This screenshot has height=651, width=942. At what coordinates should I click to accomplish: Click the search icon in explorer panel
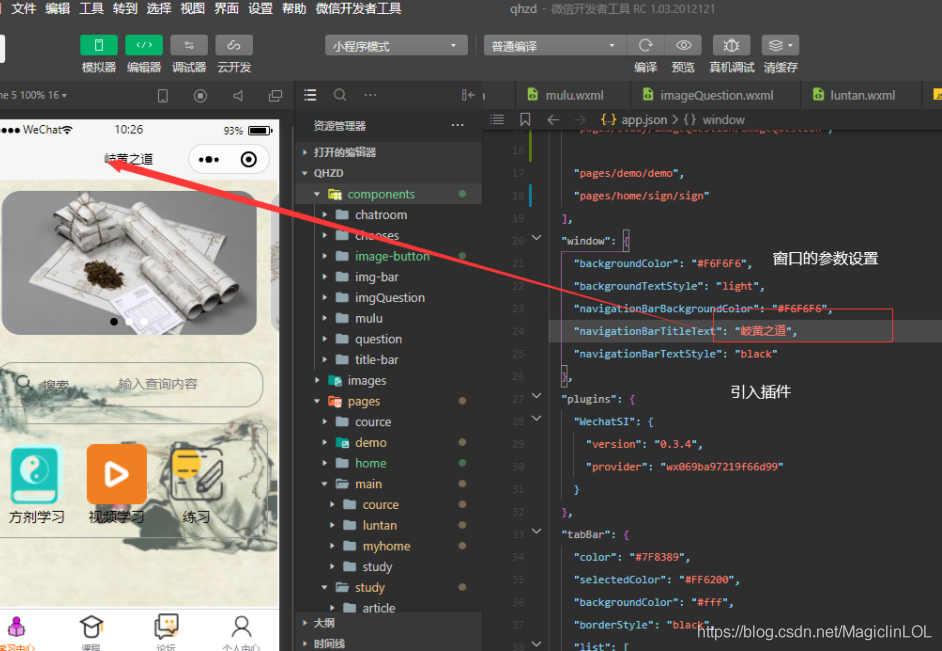coord(340,95)
